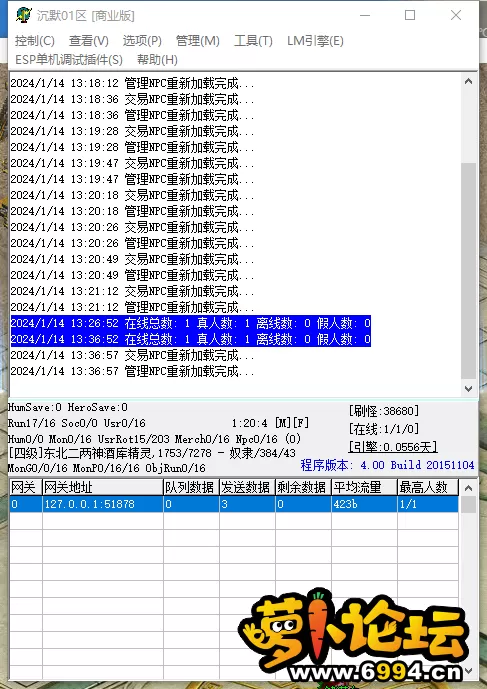
Task: Click log line 13:19:28 交易NPC重新加载完成
Action: point(132,131)
